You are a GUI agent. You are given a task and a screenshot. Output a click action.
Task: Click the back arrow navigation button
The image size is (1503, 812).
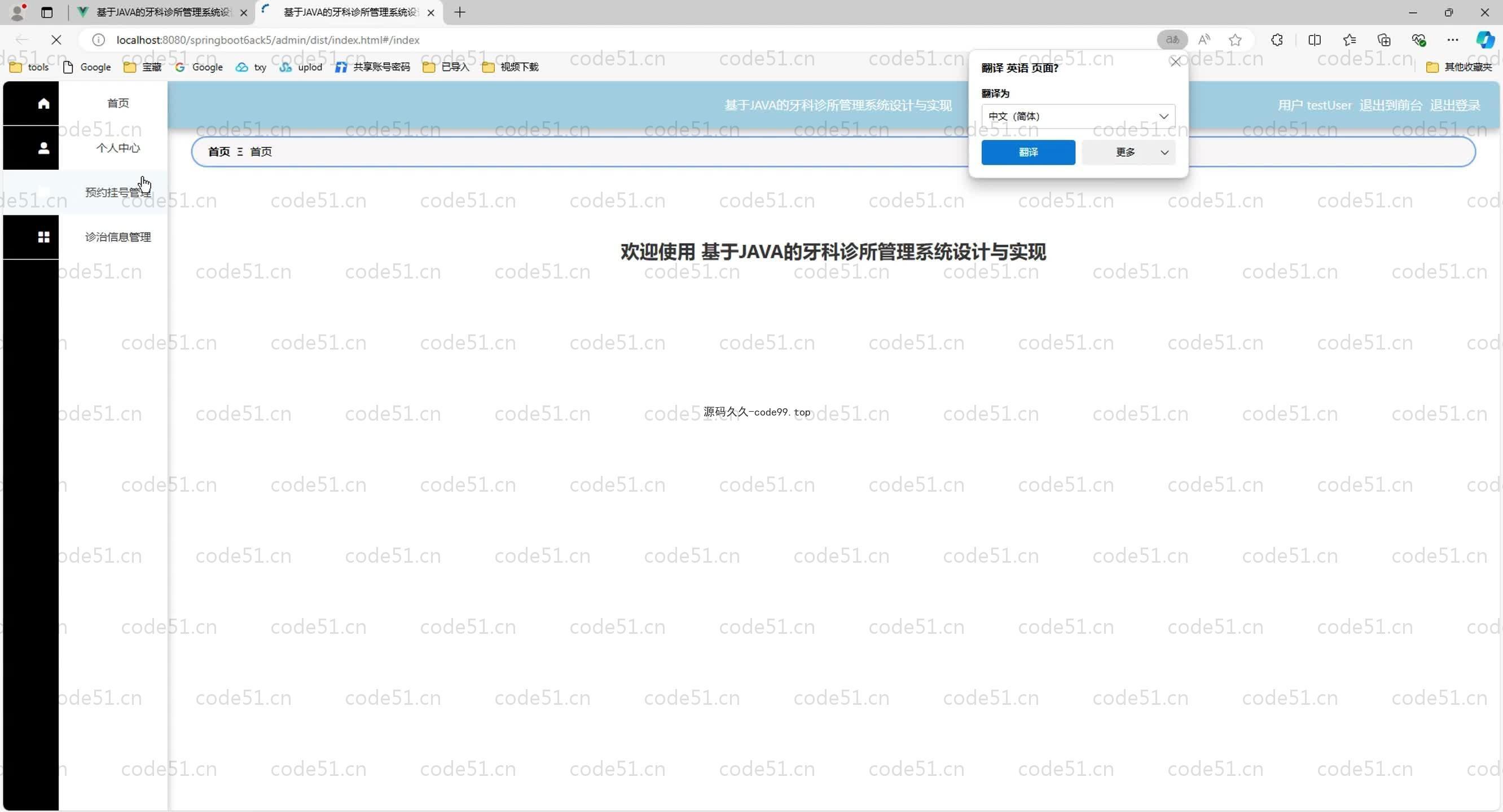click(x=22, y=39)
